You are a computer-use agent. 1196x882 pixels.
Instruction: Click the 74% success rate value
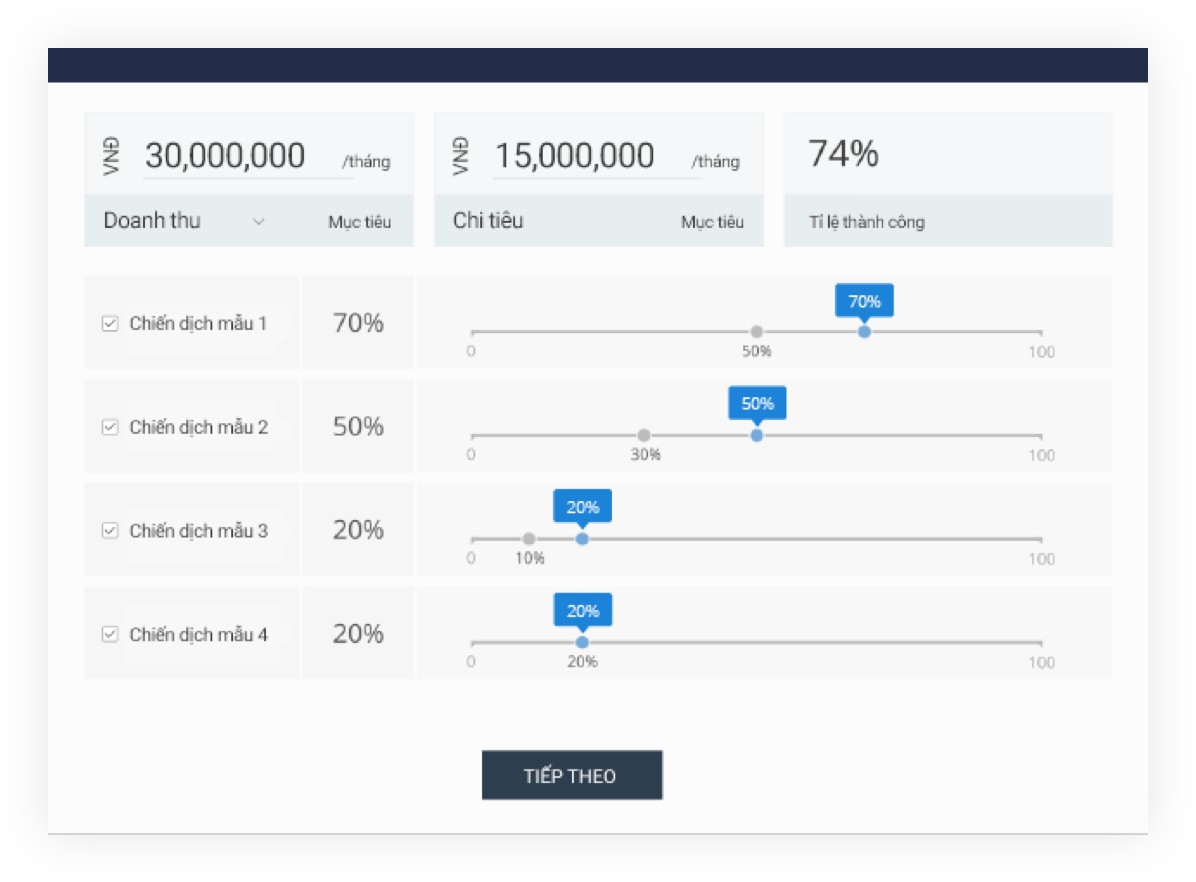coord(843,153)
